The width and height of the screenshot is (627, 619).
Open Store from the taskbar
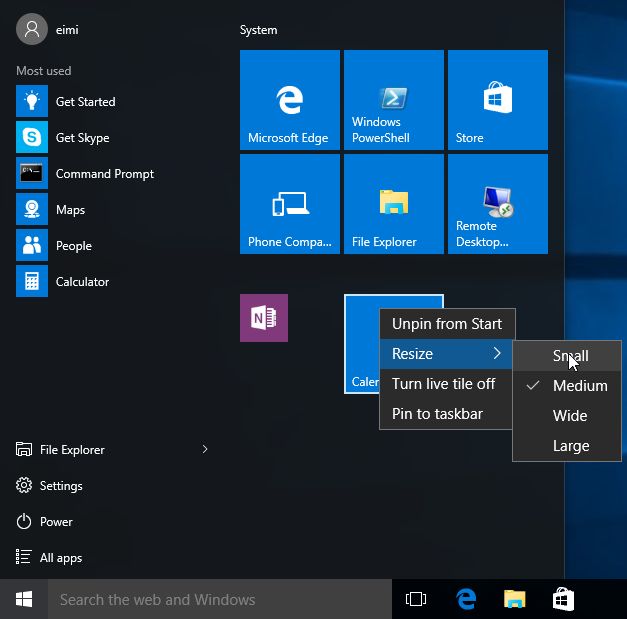563,599
